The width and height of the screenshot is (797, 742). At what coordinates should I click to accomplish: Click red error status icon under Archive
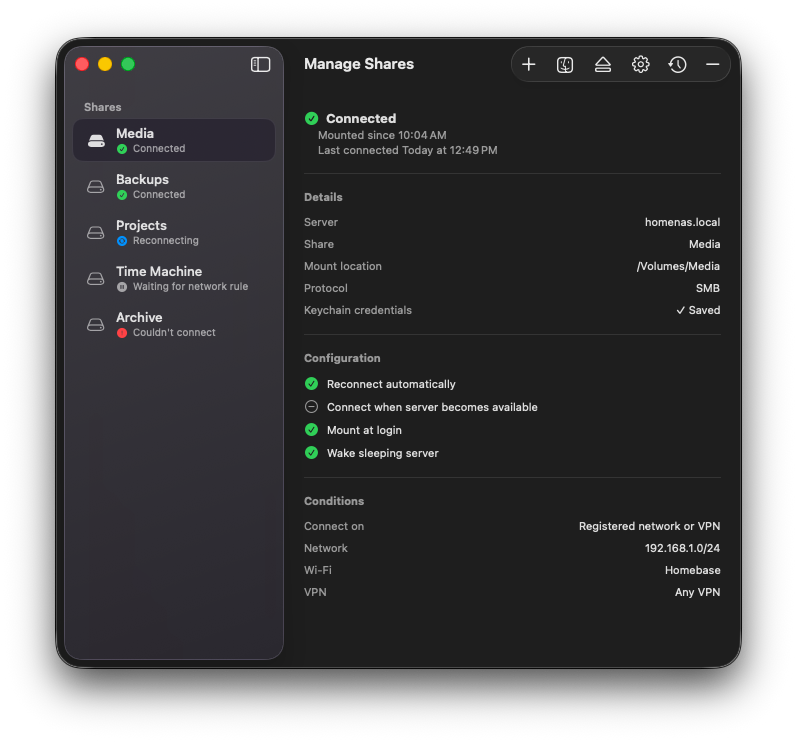point(122,333)
